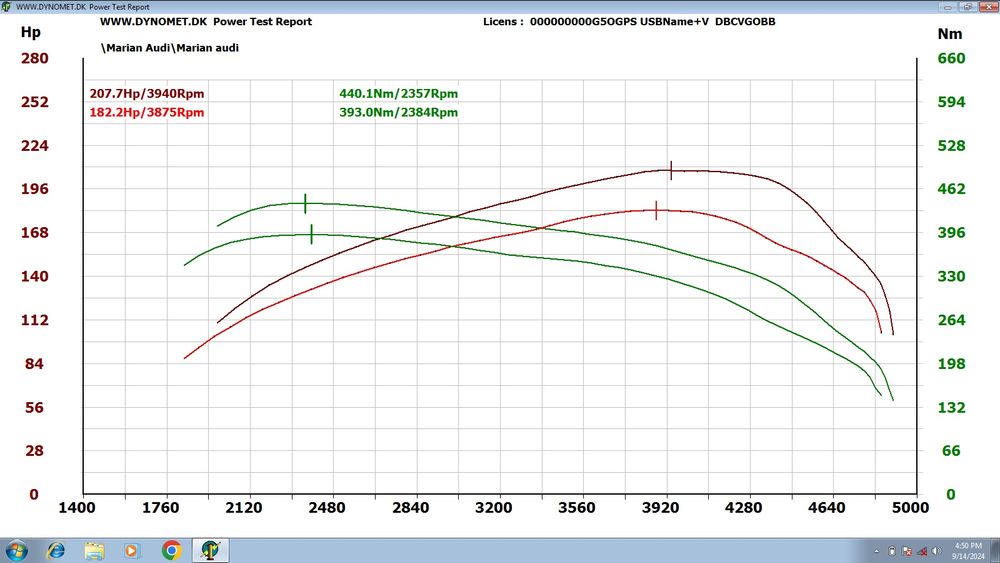Click the 440.1Nm/2357Rpm torque label

(x=399, y=94)
